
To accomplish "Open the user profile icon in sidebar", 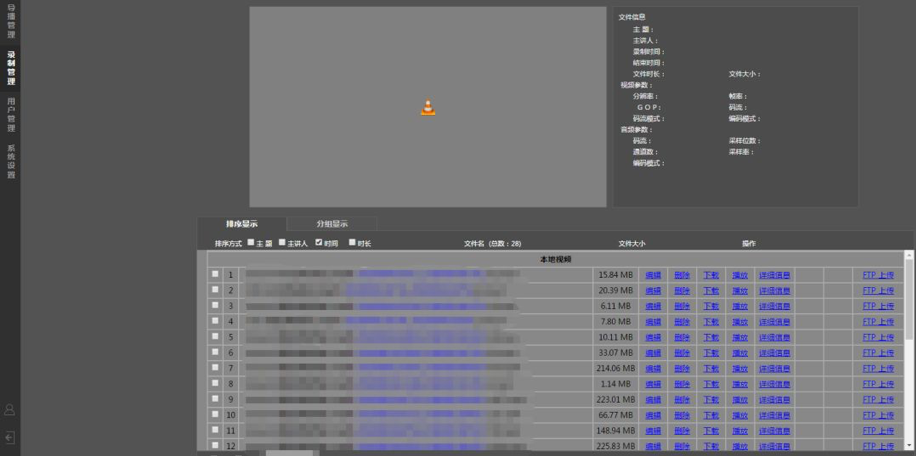I will click(x=10, y=410).
